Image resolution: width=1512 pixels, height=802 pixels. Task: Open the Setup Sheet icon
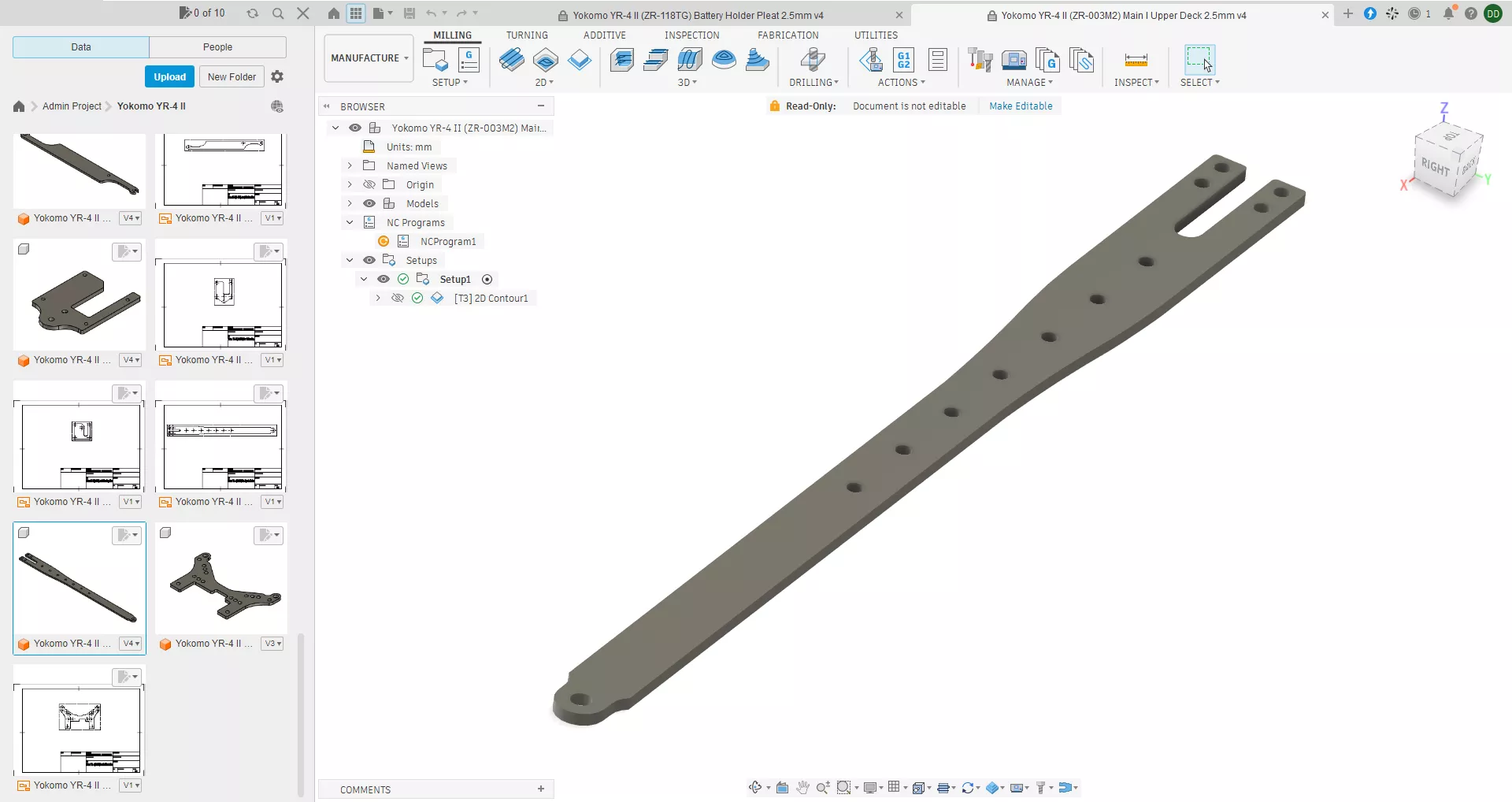tap(937, 60)
